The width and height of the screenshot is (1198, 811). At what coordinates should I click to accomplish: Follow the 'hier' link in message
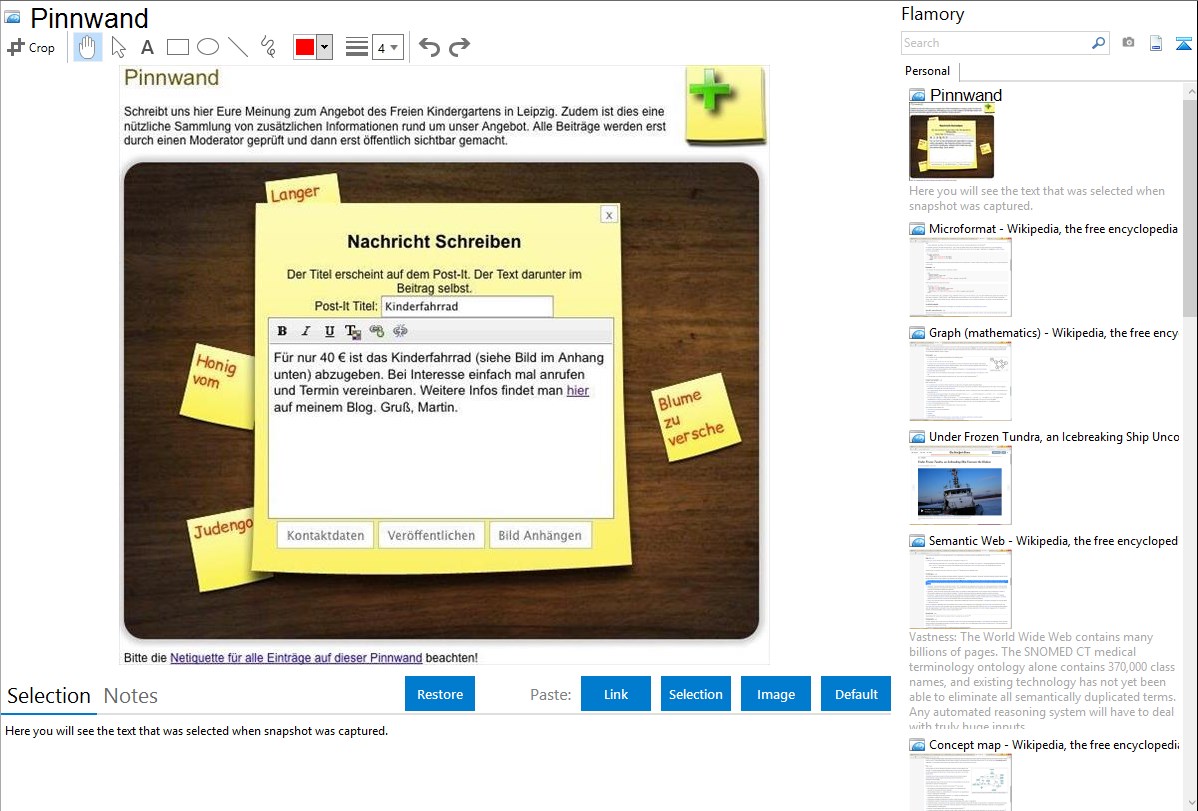[578, 391]
